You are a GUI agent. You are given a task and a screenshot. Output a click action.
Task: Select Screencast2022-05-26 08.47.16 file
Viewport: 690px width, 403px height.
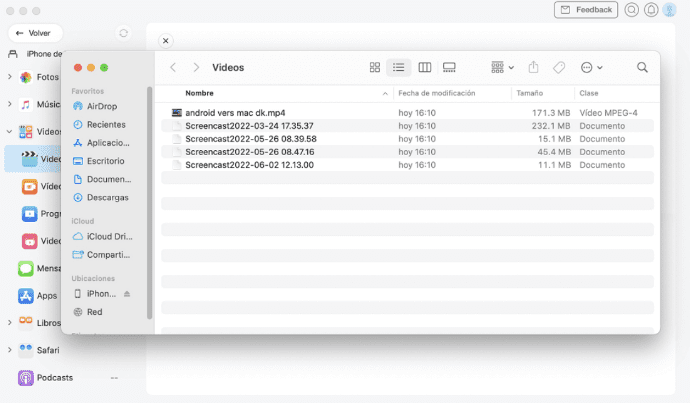pos(407,152)
